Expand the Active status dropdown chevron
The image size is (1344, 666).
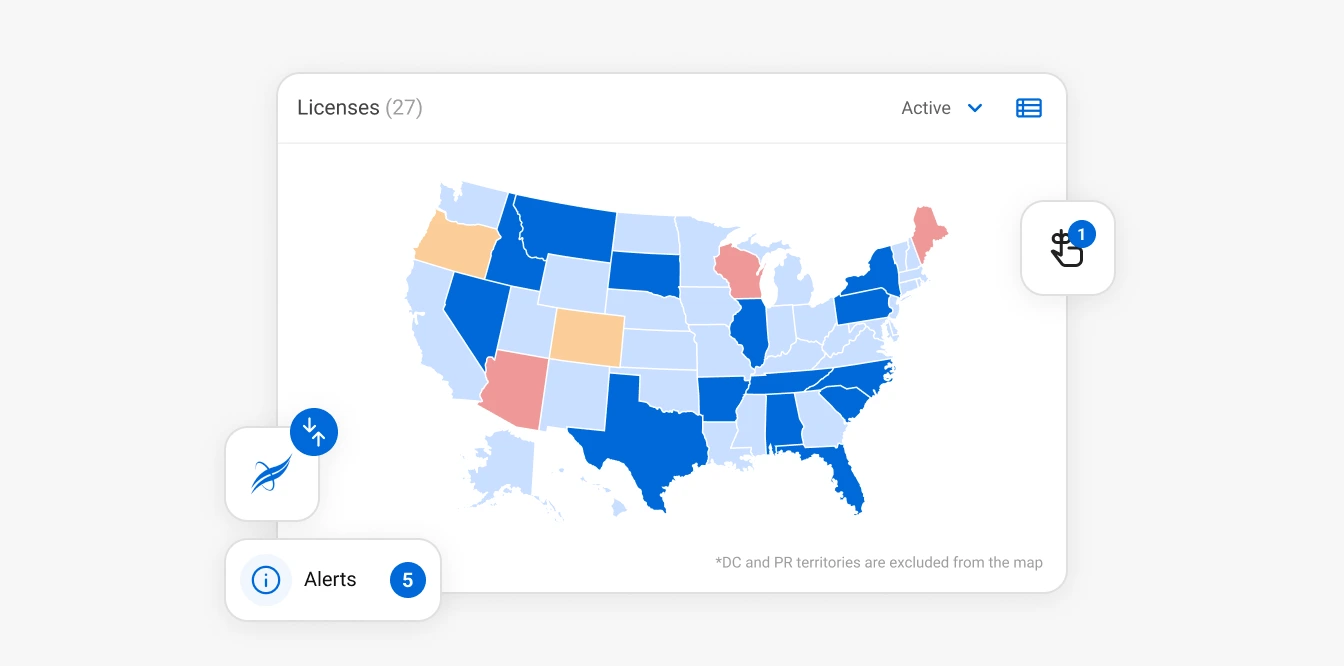tap(975, 108)
